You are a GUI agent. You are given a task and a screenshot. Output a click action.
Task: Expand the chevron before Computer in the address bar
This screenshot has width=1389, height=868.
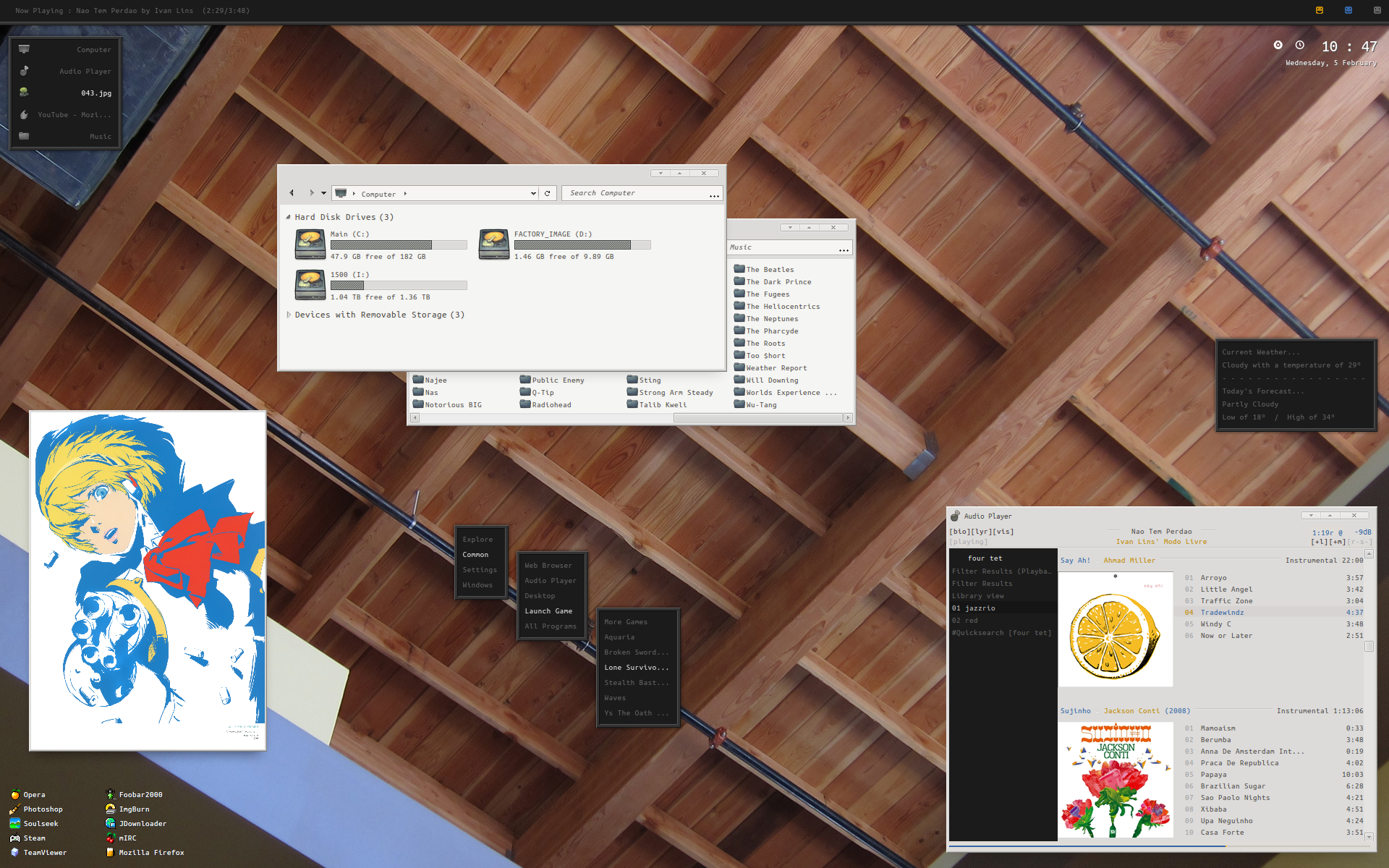pyautogui.click(x=354, y=194)
